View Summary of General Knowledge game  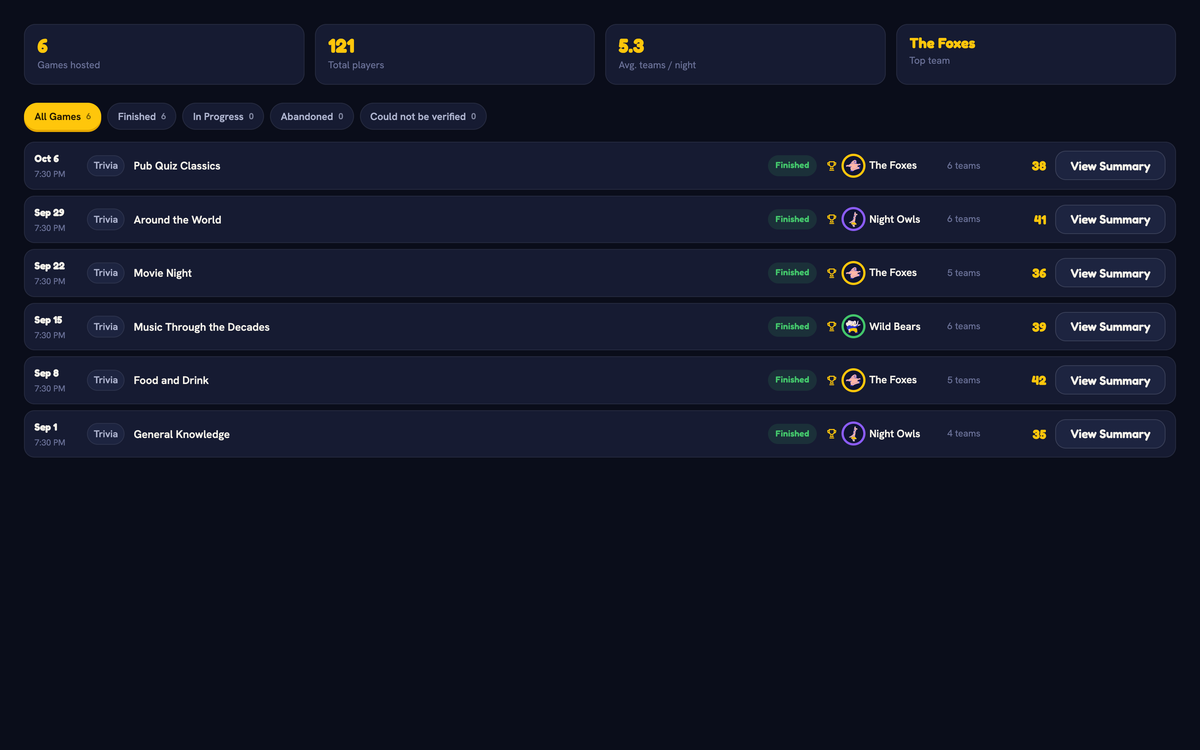[1110, 434]
